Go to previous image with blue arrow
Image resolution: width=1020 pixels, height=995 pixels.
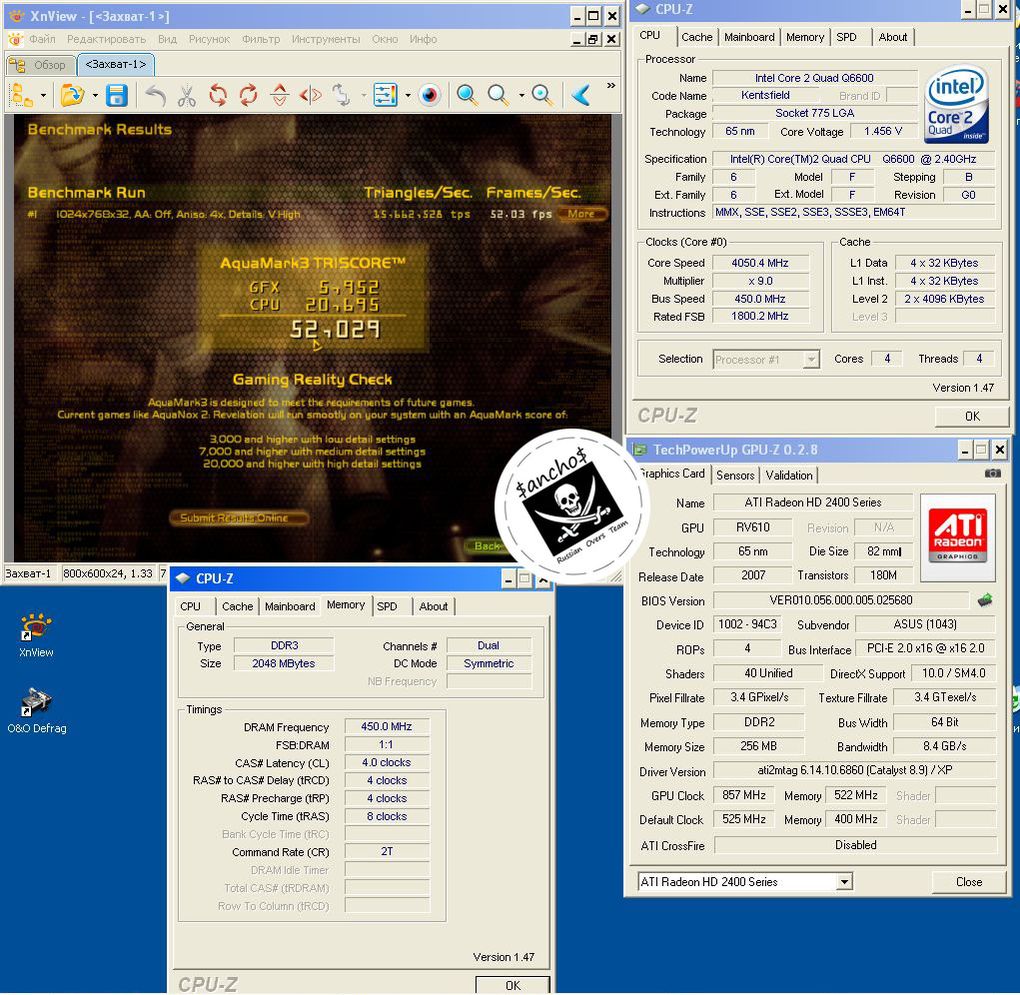pyautogui.click(x=581, y=96)
